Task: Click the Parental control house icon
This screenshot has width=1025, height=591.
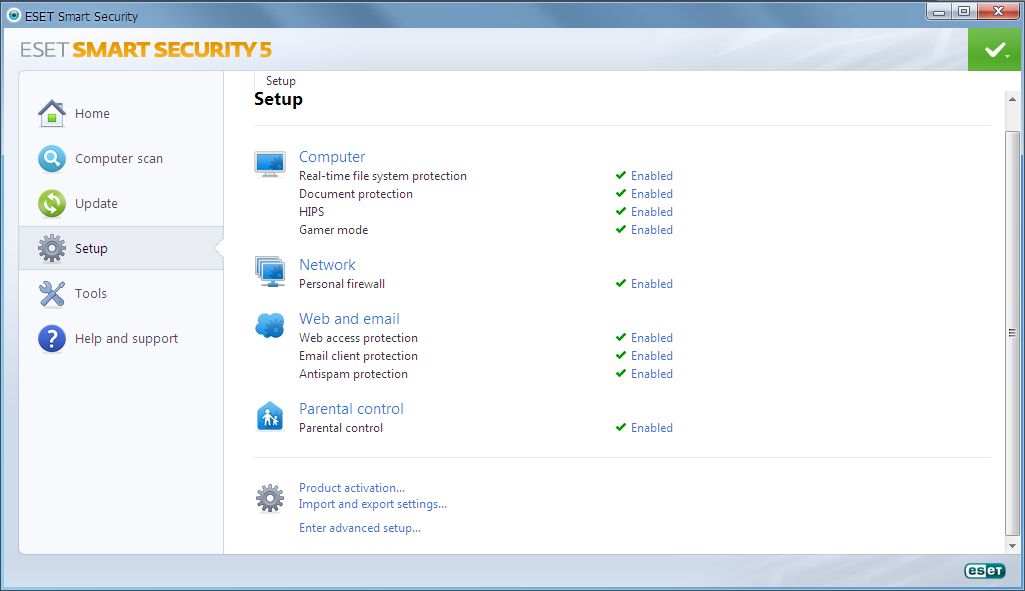Action: pos(270,416)
